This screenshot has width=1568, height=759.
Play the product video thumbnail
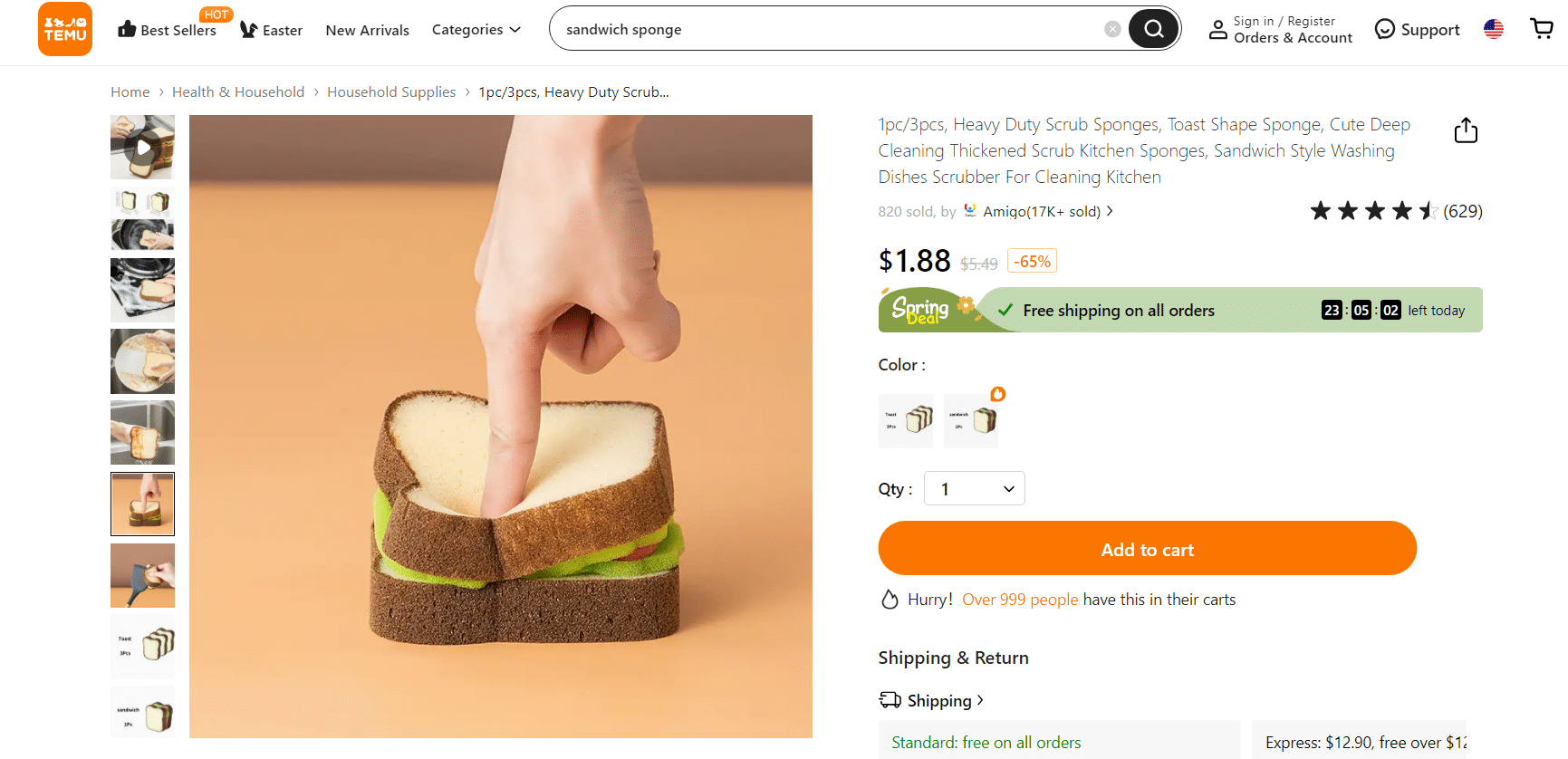[x=142, y=147]
